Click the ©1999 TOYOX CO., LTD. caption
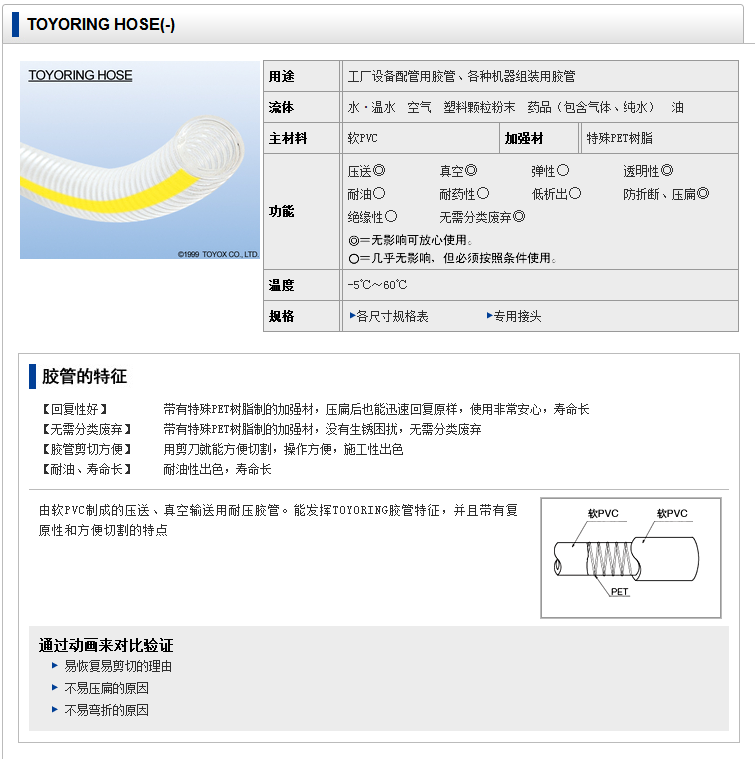The width and height of the screenshot is (755, 759). (x=218, y=254)
